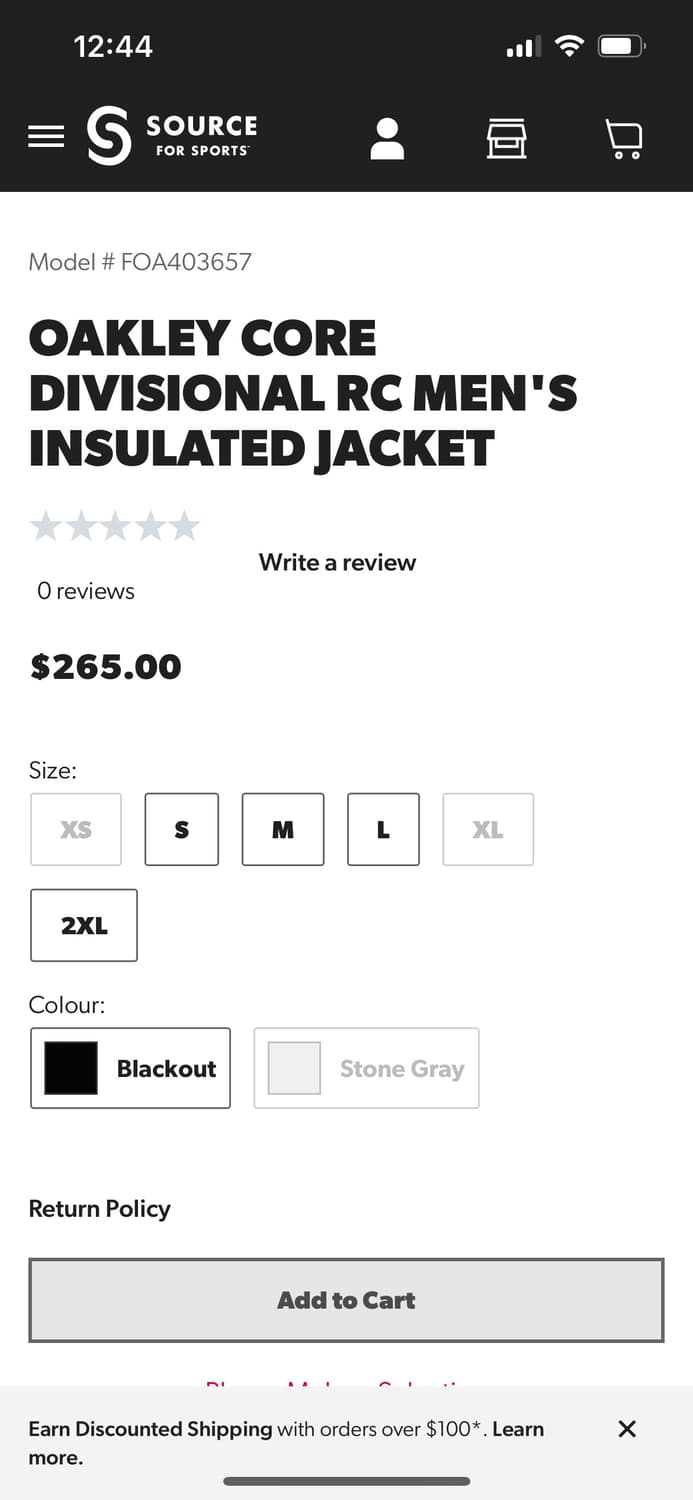Open the Return Policy link
Image resolution: width=693 pixels, height=1500 pixels.
coord(99,1208)
